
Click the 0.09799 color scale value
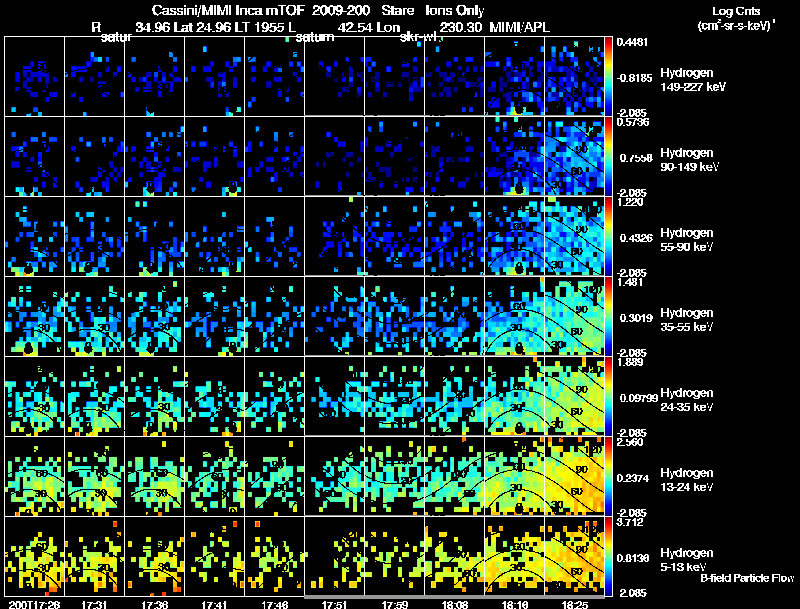click(638, 398)
